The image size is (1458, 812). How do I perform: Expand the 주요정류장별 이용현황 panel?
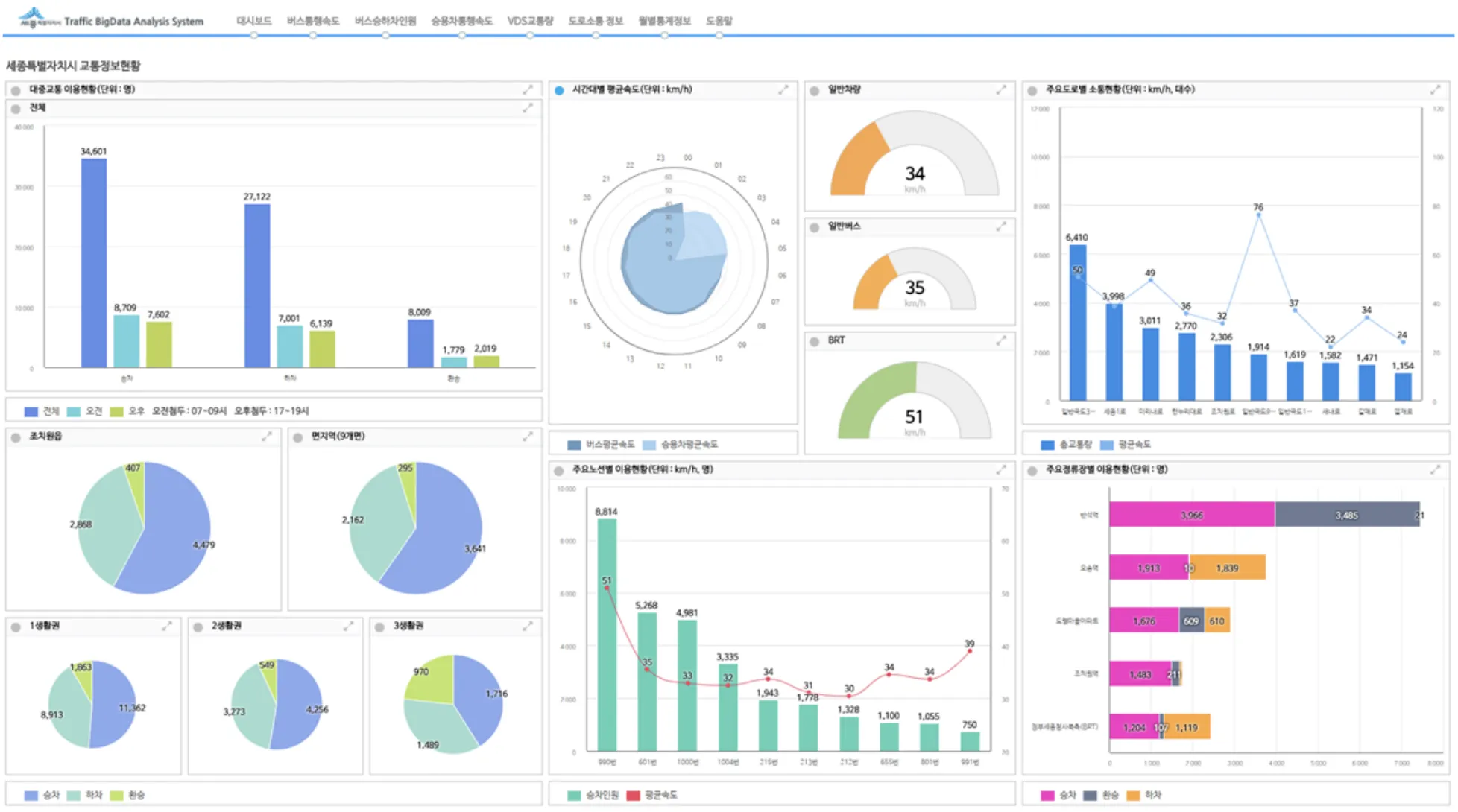[x=1435, y=469]
